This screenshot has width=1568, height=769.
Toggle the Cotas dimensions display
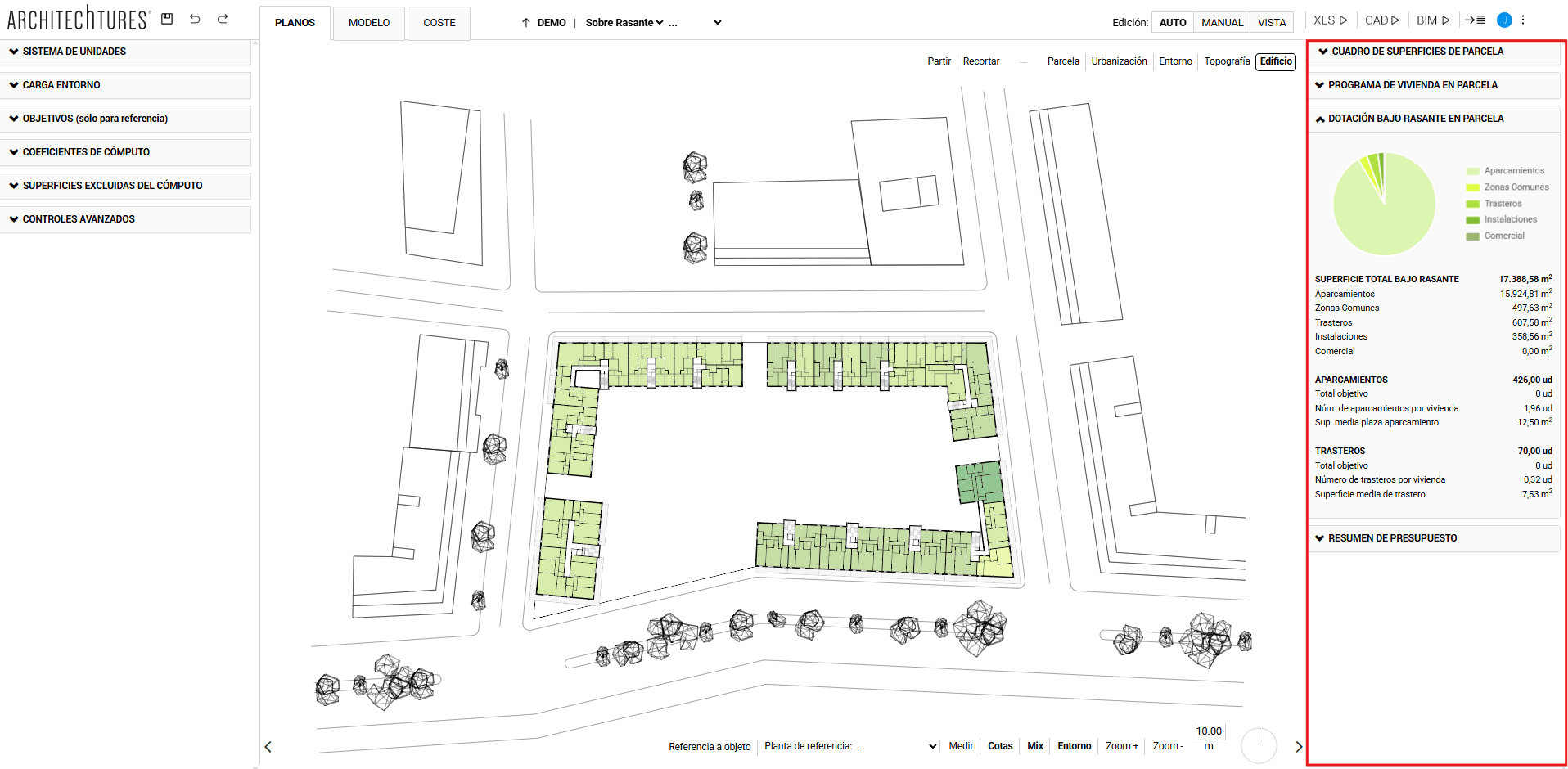coord(999,746)
